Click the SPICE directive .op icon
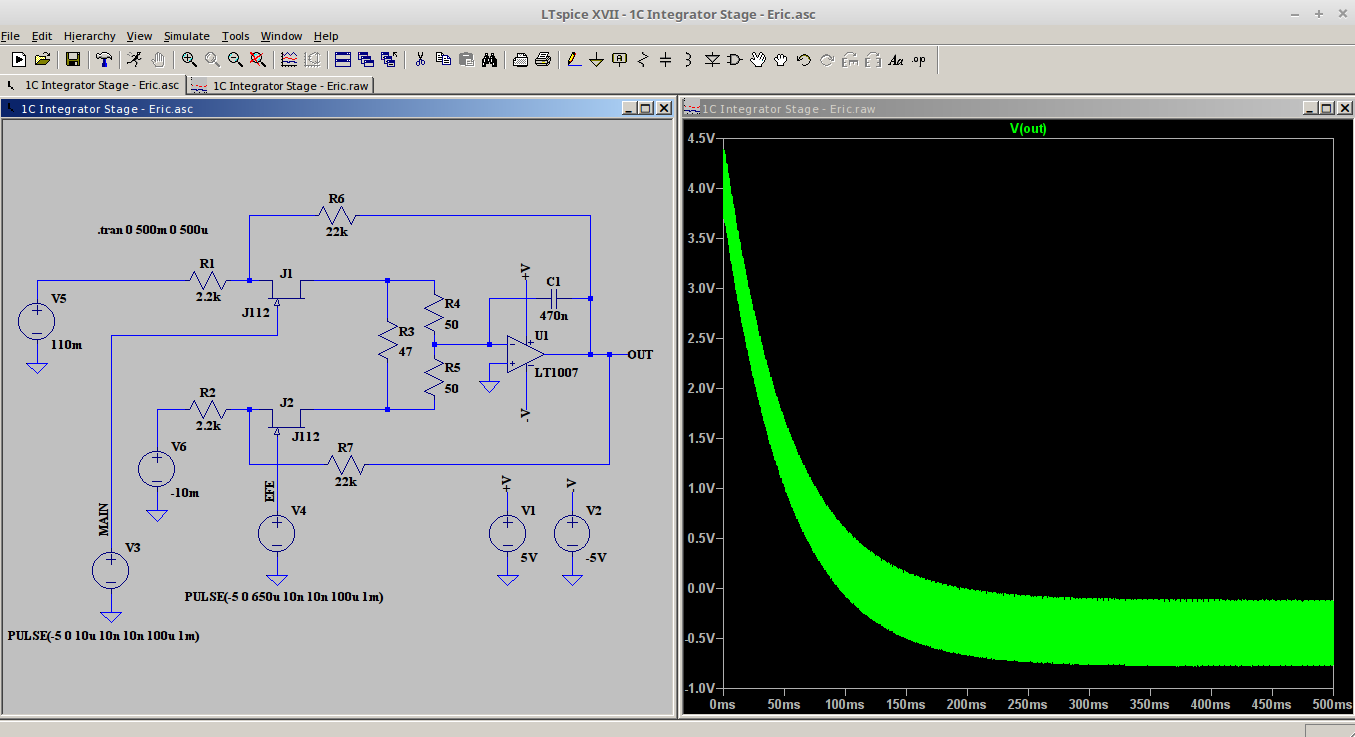1355x737 pixels. 918,60
